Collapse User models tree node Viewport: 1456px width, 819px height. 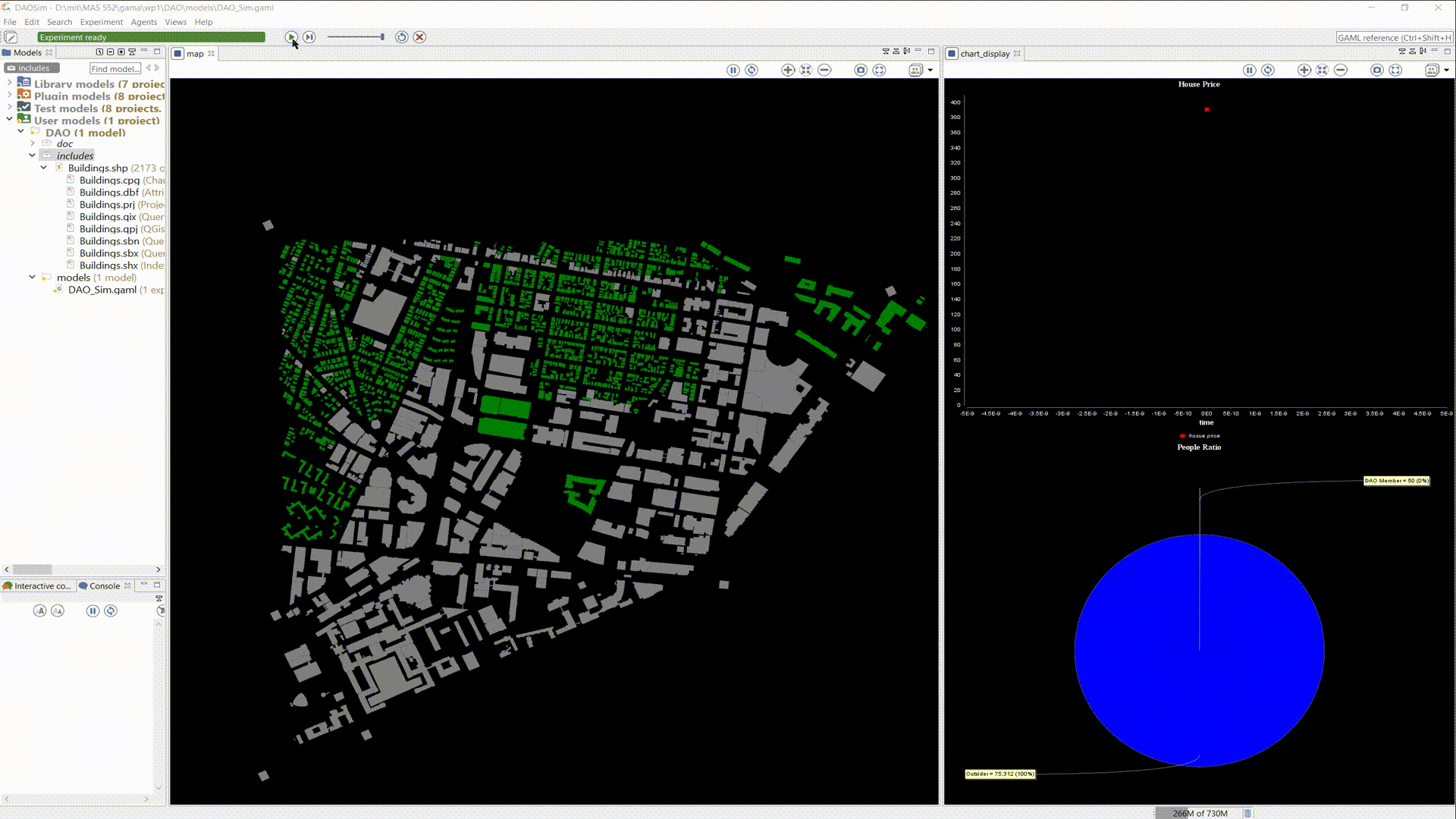tap(9, 119)
